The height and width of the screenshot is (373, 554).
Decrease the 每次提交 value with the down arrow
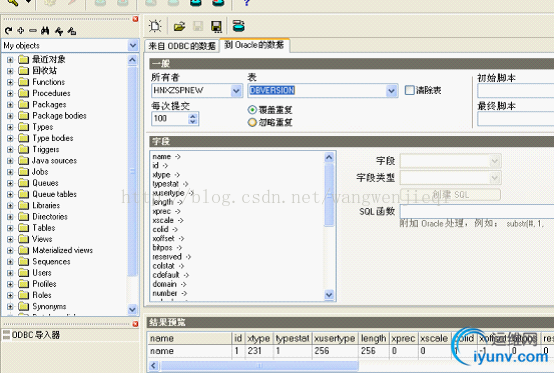tap(193, 122)
